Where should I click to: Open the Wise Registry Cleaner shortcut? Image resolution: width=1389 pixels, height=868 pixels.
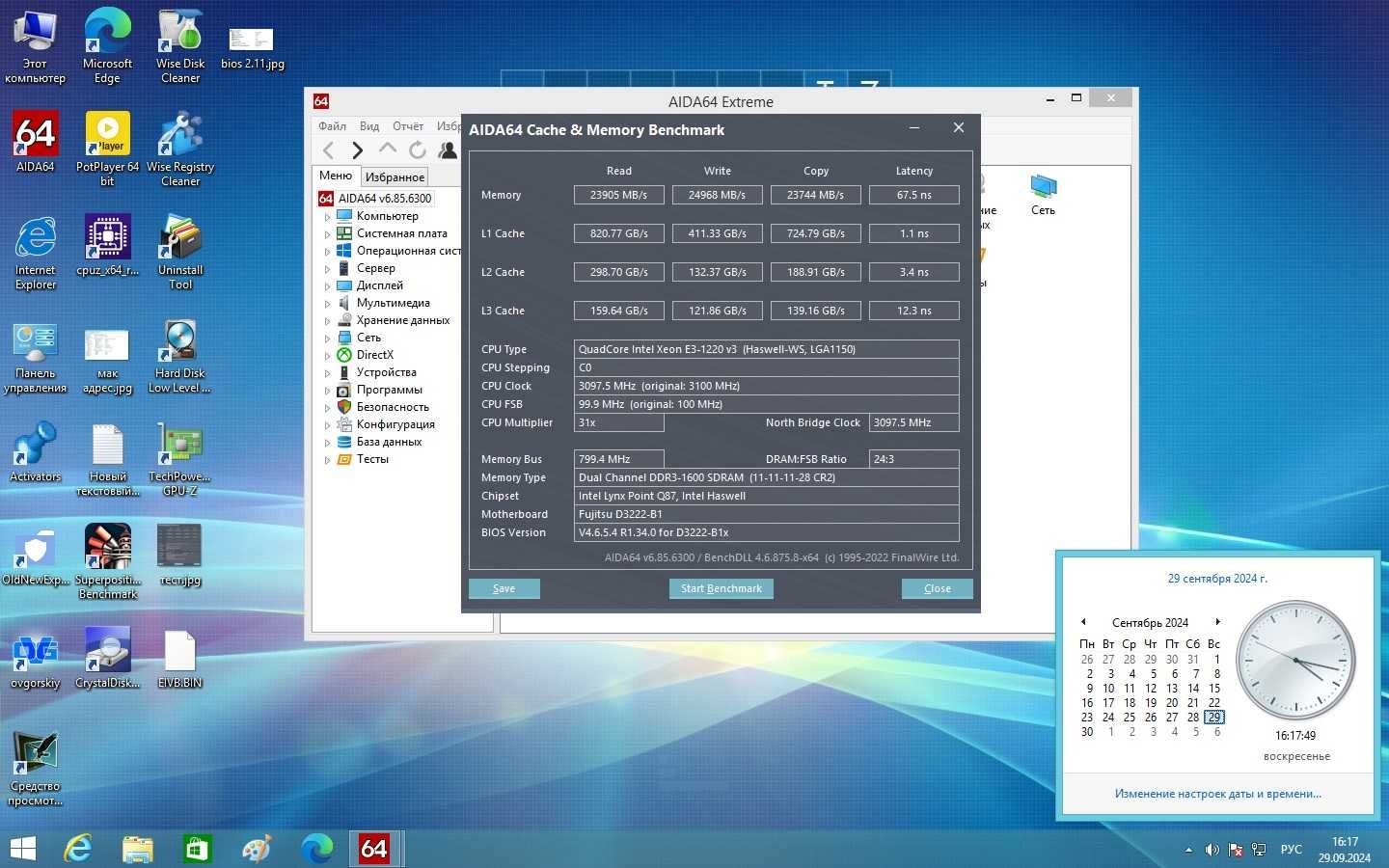180,149
